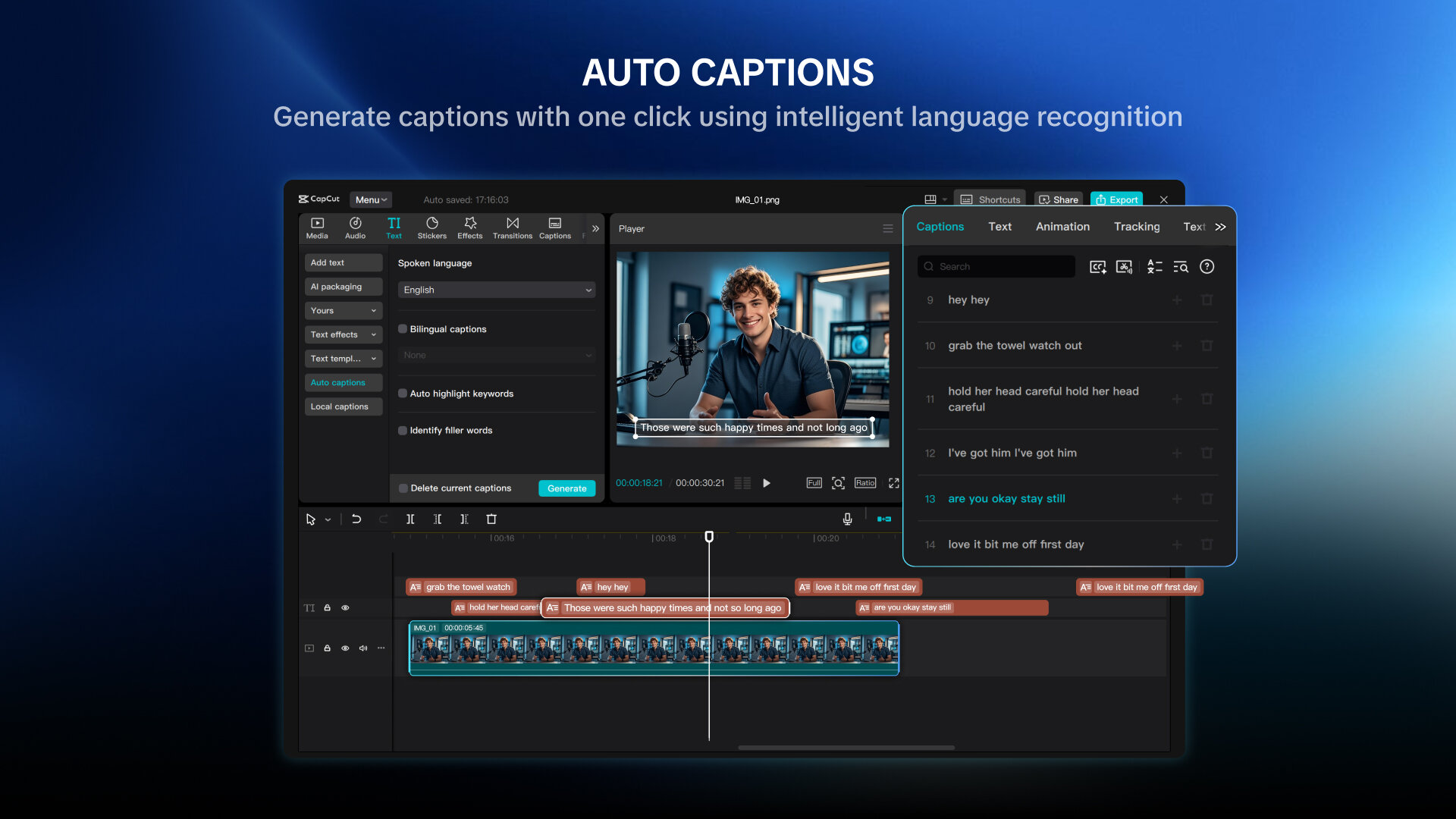The width and height of the screenshot is (1456, 819).
Task: Open the Stickers panel
Action: (x=431, y=227)
